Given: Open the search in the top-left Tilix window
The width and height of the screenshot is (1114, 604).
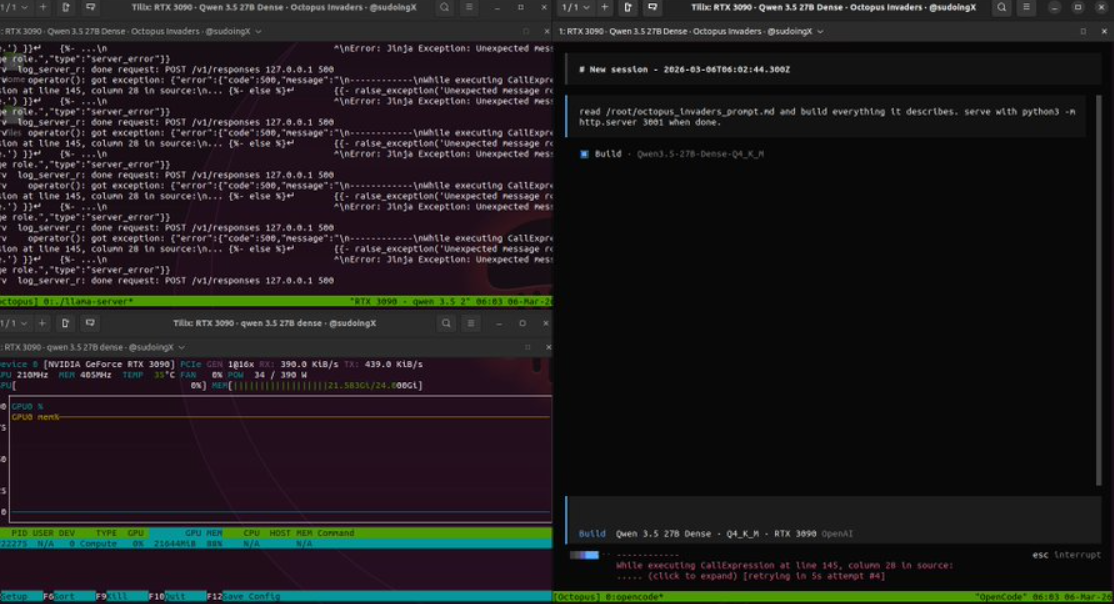Looking at the screenshot, I should point(445,7).
